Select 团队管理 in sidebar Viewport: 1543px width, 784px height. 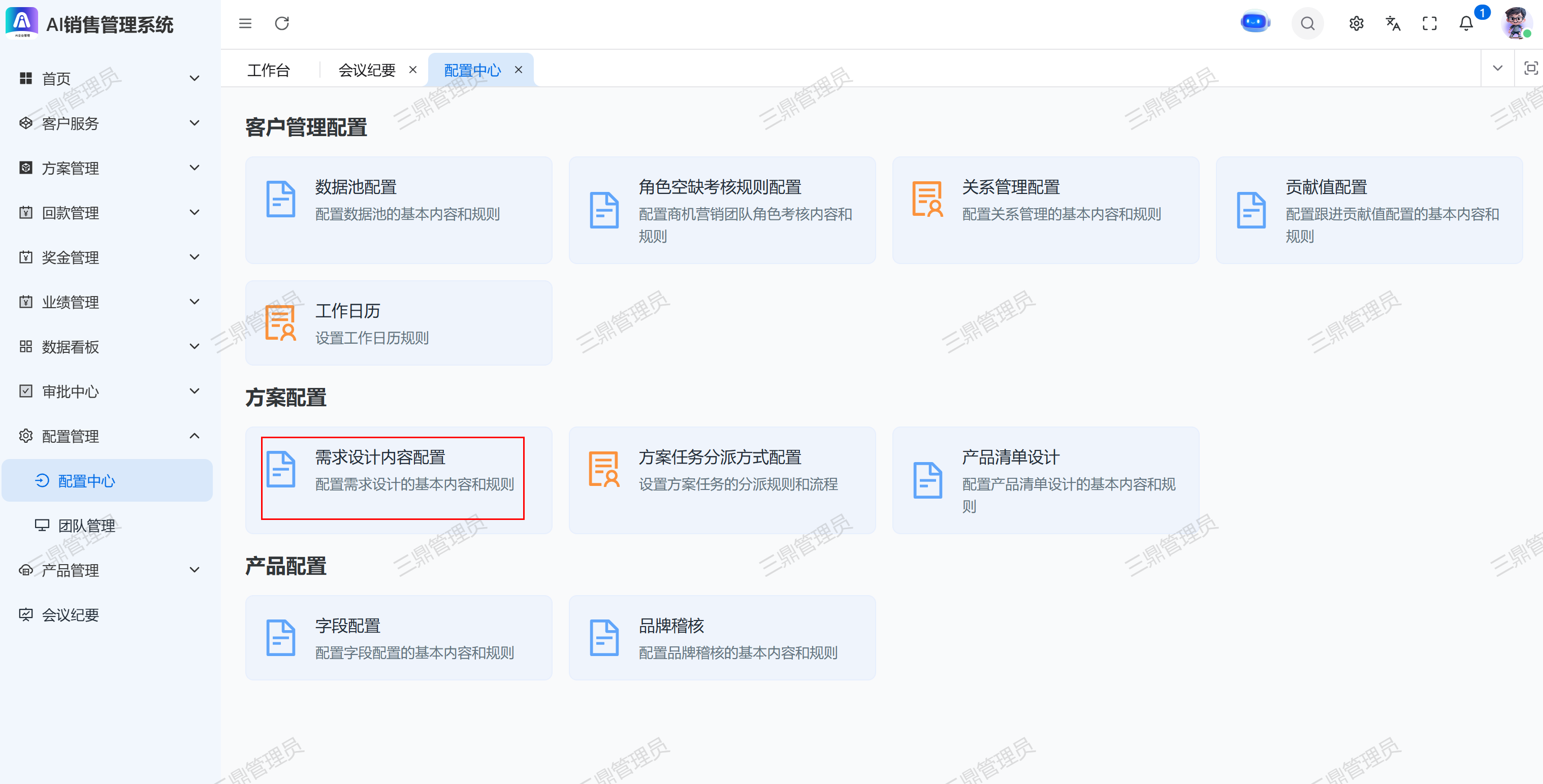(x=87, y=525)
